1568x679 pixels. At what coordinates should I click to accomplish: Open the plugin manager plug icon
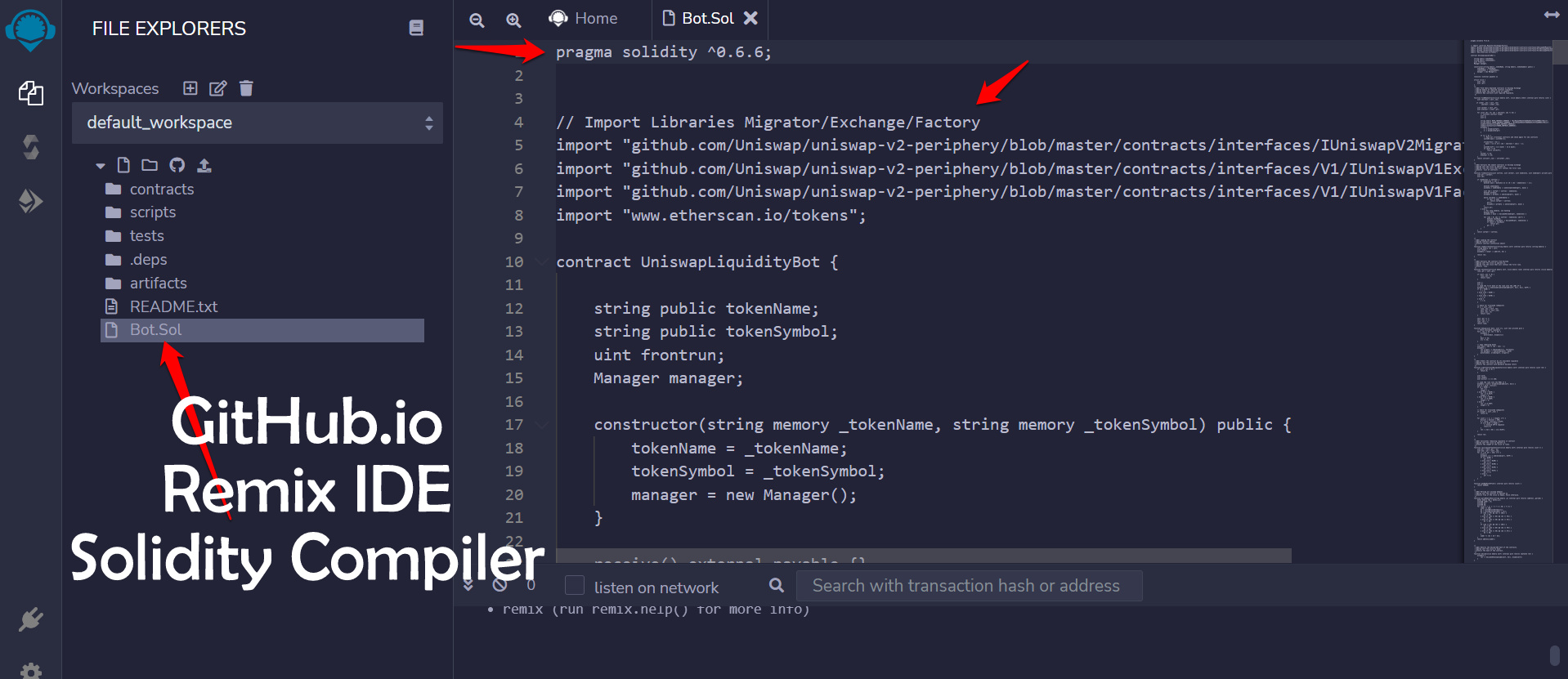[x=31, y=620]
